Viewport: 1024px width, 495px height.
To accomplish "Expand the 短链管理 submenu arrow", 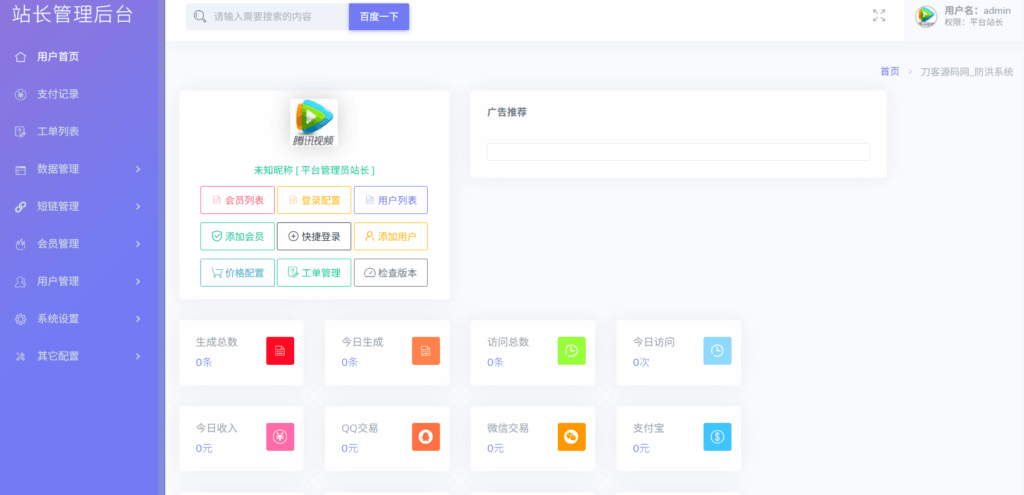I will [x=138, y=207].
